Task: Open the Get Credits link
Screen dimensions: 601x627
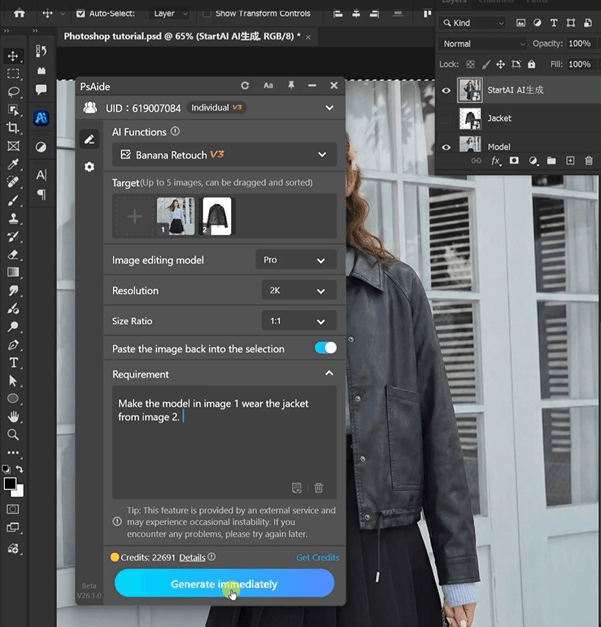Action: [x=317, y=557]
